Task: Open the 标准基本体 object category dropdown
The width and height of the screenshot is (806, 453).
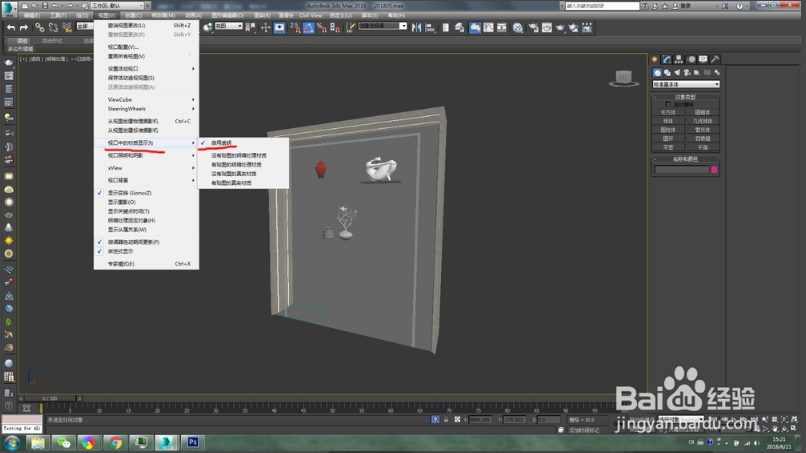Action: point(686,84)
